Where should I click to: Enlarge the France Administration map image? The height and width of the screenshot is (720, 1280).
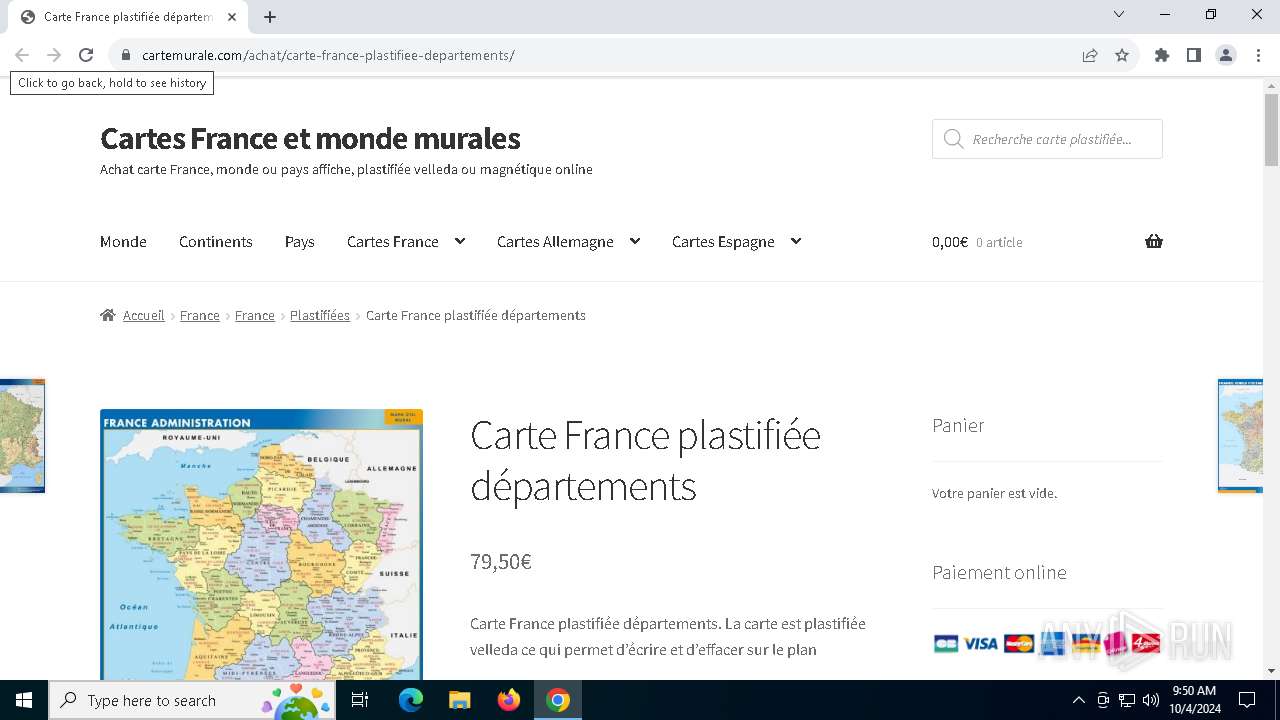(261, 544)
